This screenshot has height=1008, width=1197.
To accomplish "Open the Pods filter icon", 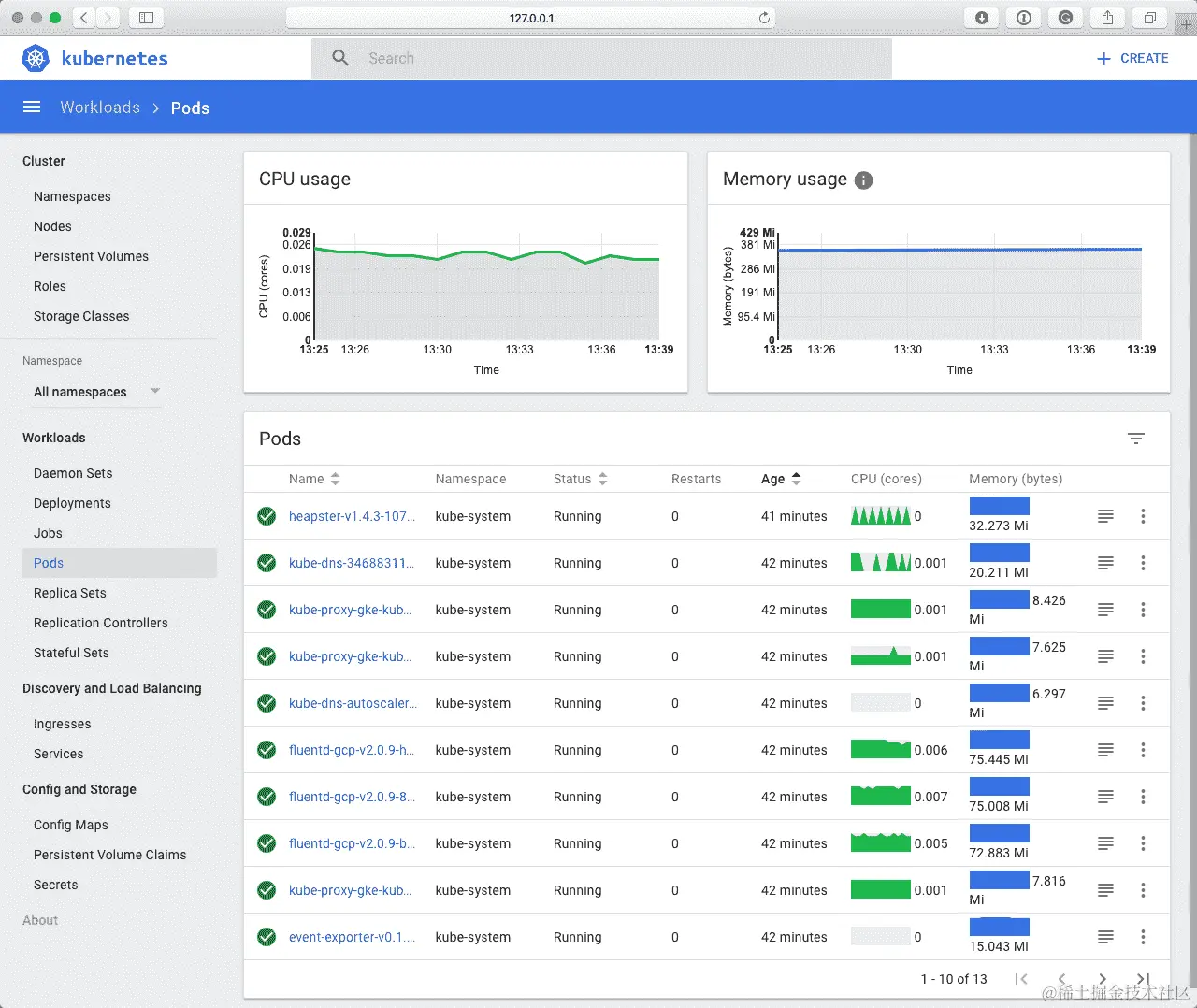I will (1136, 439).
